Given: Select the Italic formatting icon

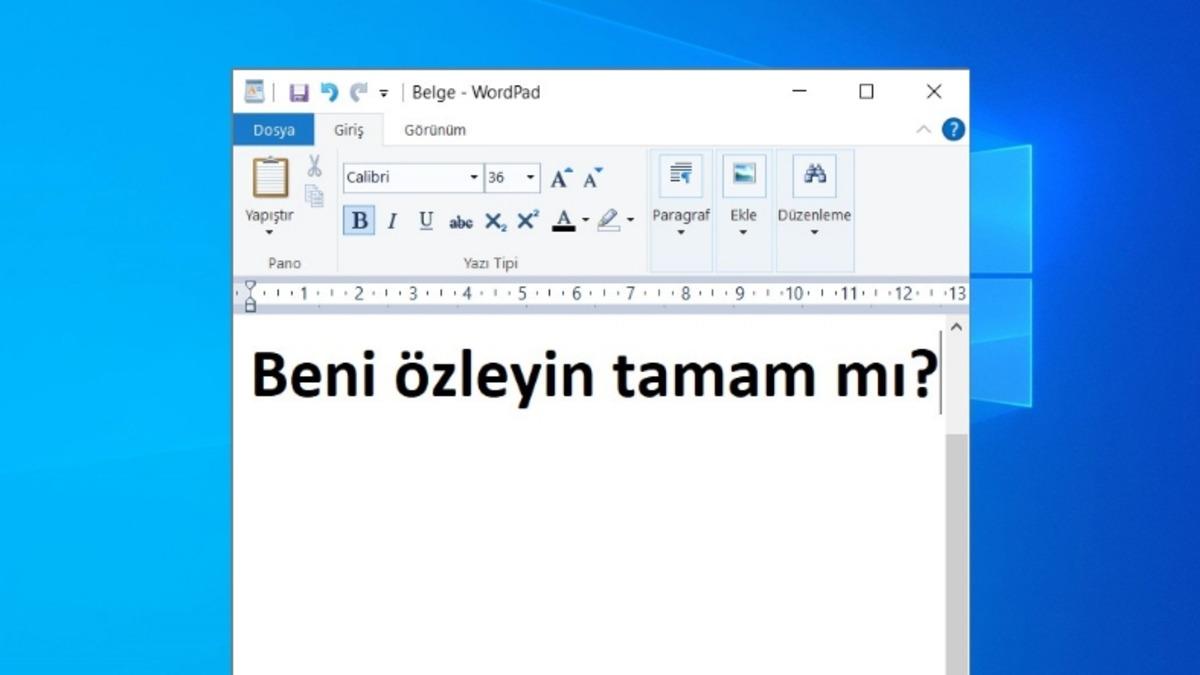Looking at the screenshot, I should coord(392,221).
